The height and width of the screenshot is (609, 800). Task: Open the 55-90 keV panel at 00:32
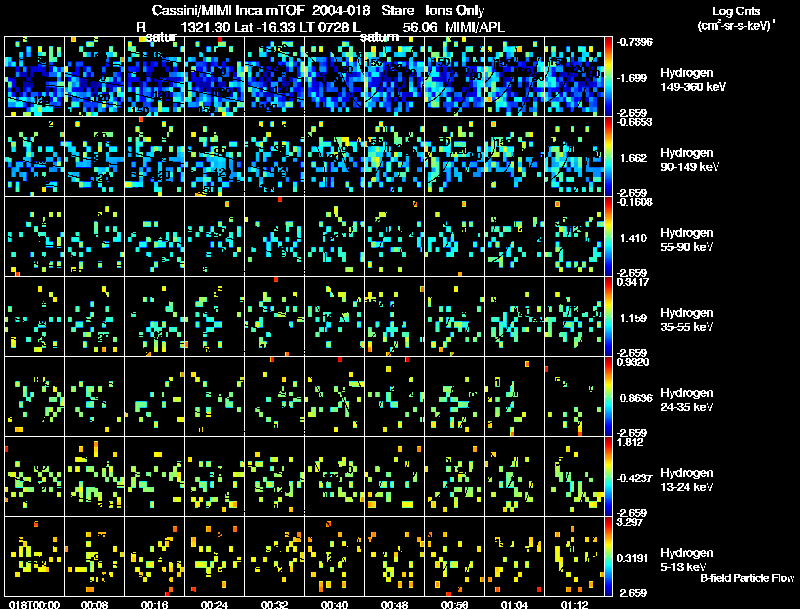(x=274, y=237)
